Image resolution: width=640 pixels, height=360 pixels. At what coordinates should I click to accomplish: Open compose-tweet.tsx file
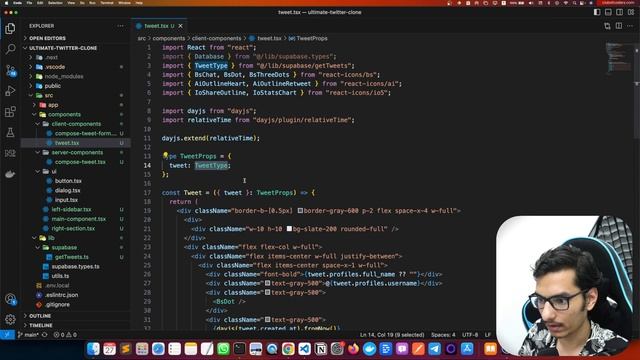click(76, 162)
